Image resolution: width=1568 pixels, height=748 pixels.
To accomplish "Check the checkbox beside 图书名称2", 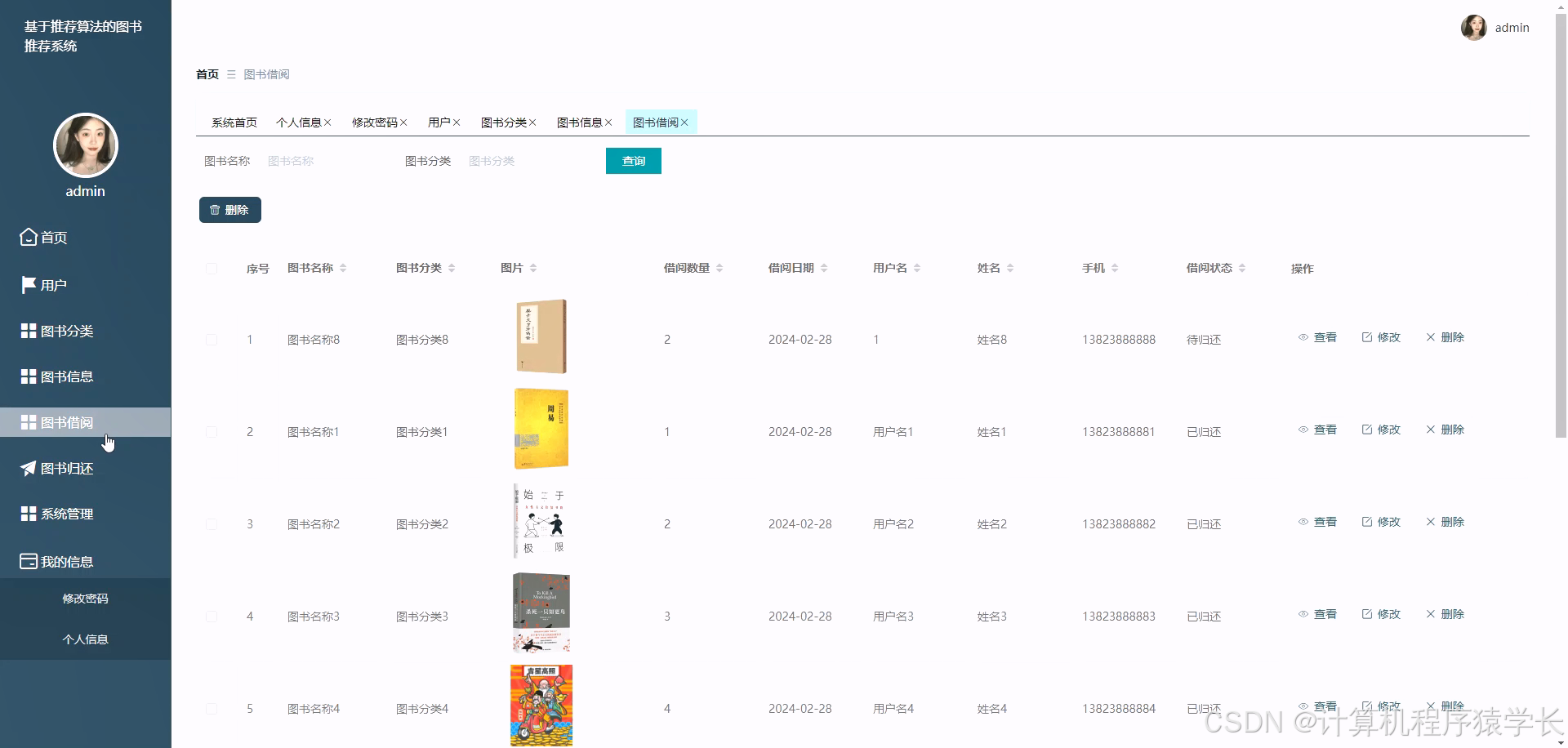I will (212, 524).
